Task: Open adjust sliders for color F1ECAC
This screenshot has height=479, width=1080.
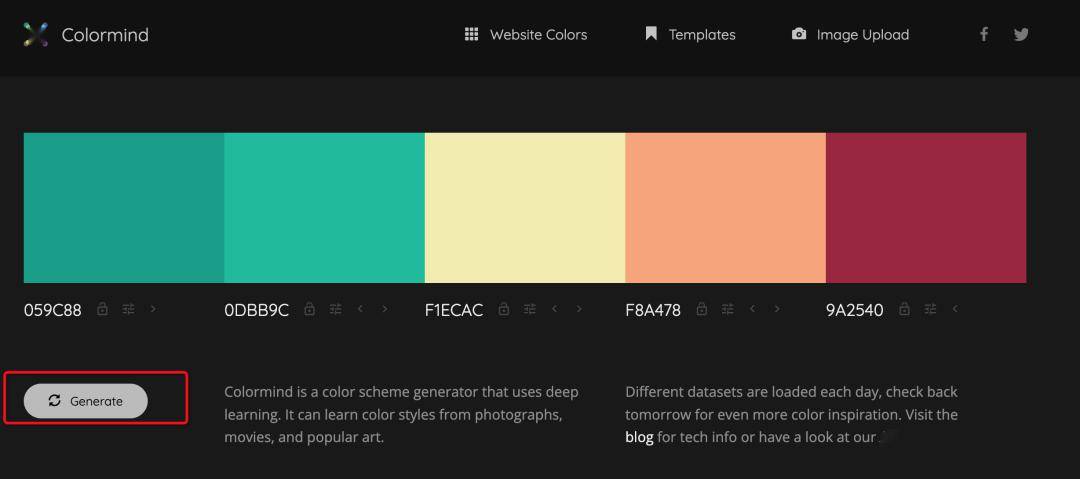Action: coord(530,309)
